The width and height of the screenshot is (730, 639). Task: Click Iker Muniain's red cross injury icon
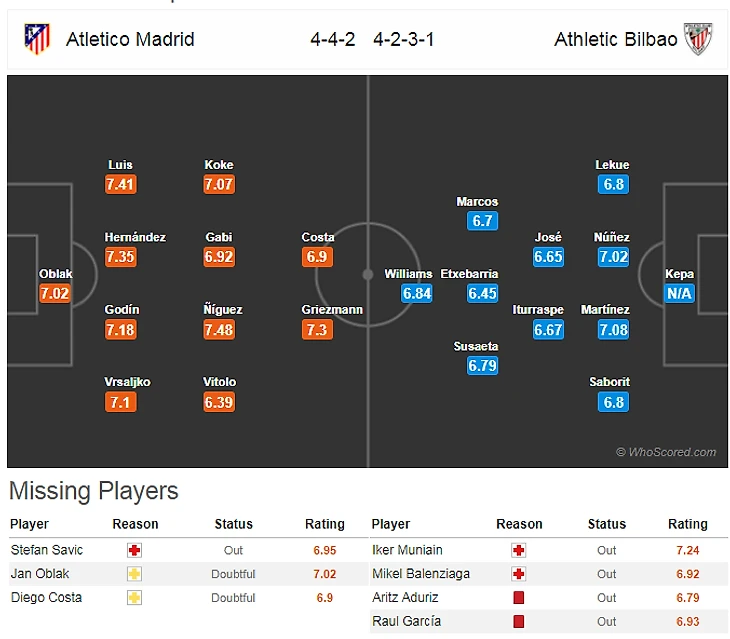(518, 550)
